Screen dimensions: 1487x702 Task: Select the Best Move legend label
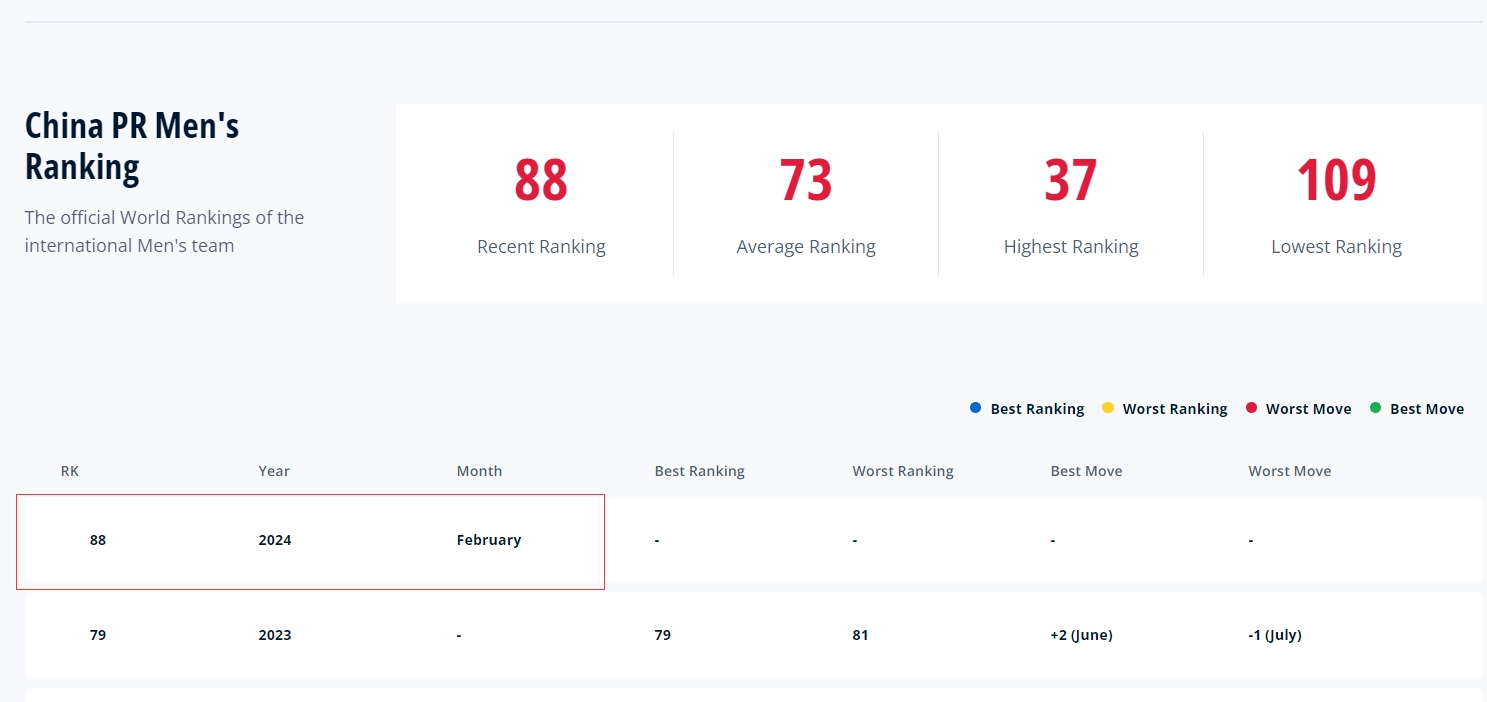[1427, 409]
